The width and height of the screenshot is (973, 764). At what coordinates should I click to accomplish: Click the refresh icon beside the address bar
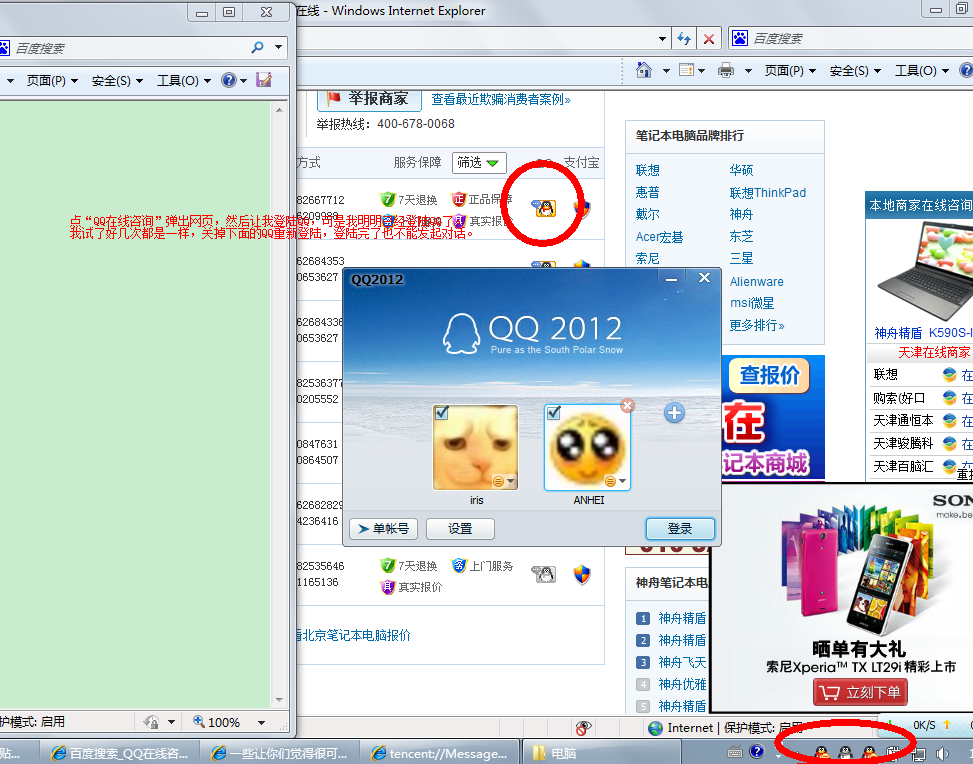pos(684,38)
